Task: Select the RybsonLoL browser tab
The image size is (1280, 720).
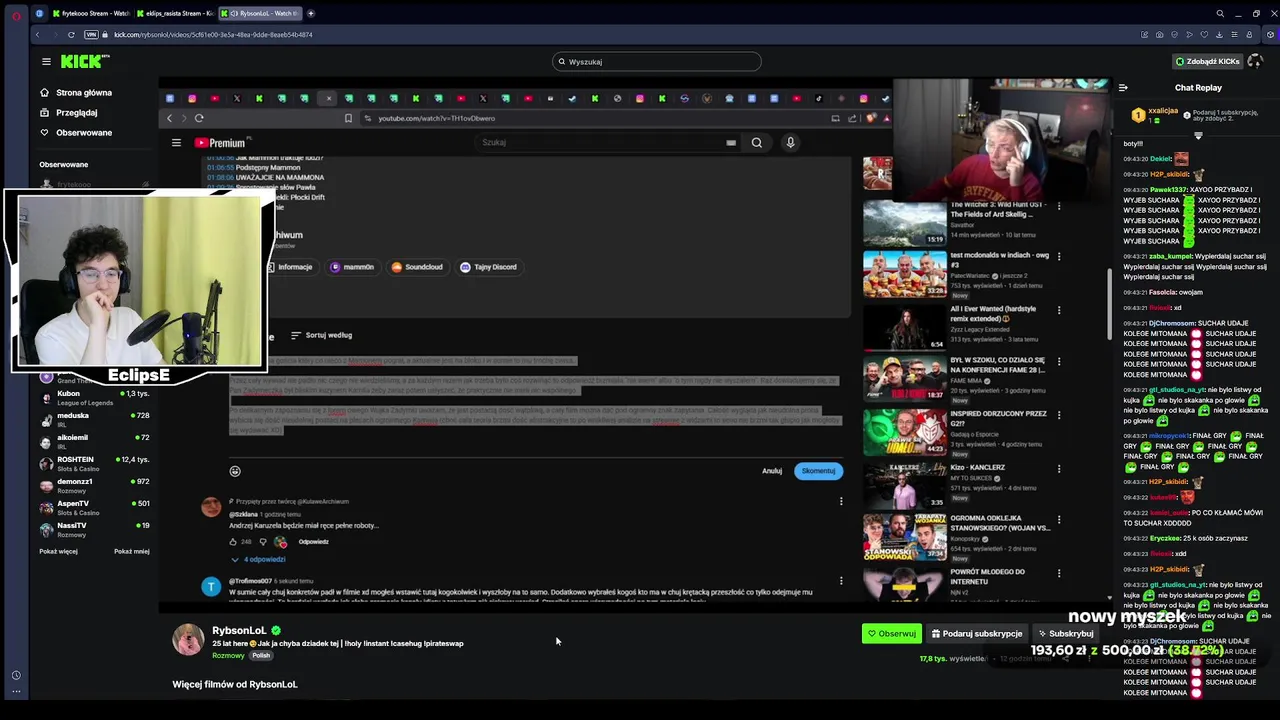Action: coord(260,13)
